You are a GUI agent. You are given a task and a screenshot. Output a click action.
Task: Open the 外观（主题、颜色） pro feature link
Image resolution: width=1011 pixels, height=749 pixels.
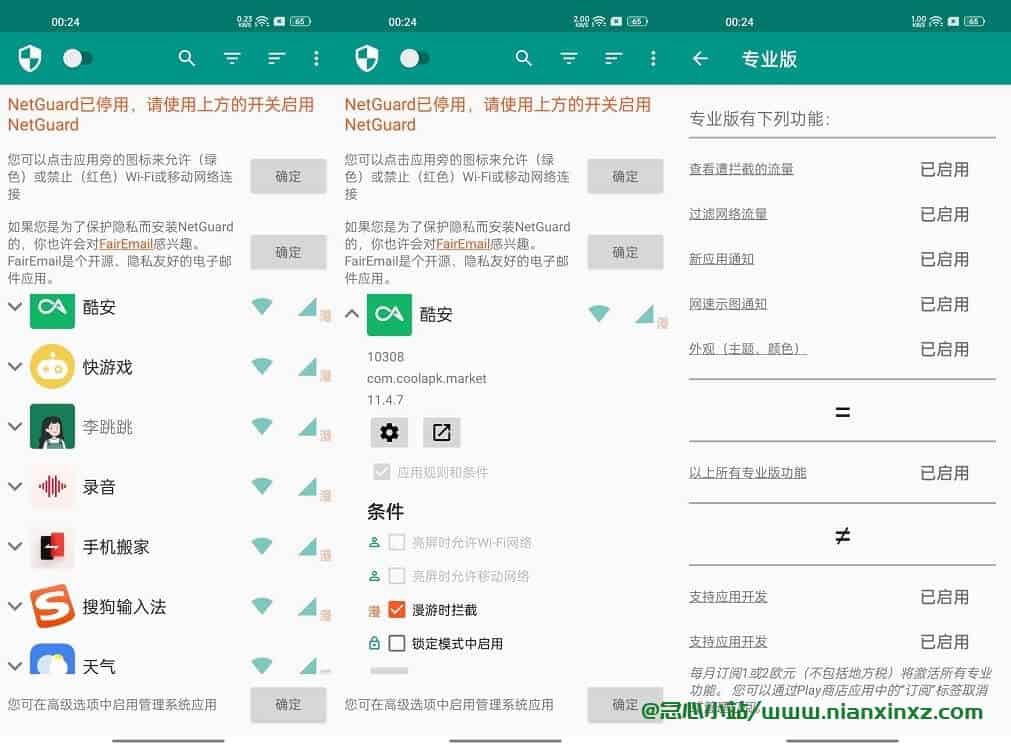(x=748, y=349)
